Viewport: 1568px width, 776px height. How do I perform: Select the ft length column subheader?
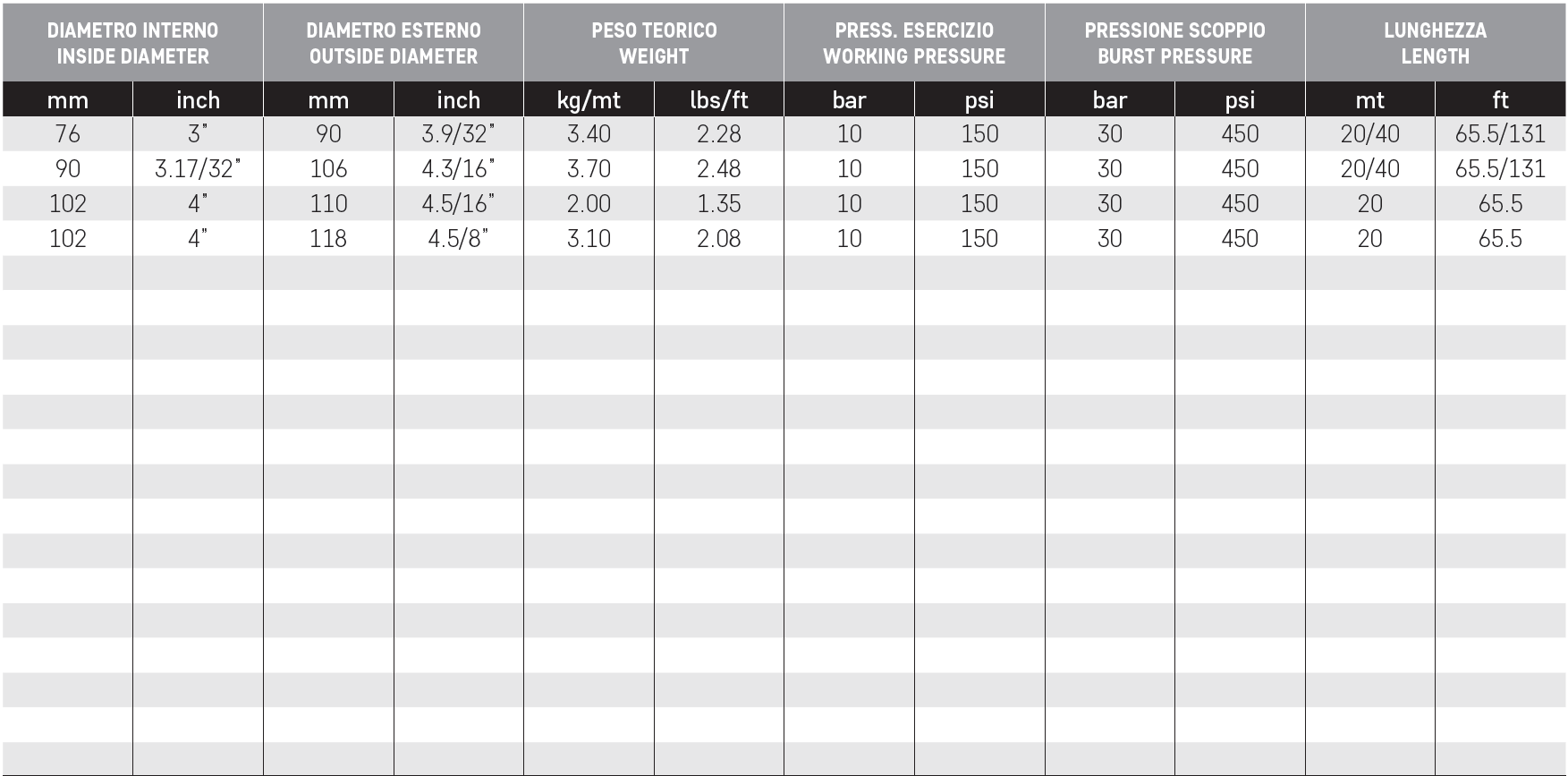click(x=1500, y=99)
